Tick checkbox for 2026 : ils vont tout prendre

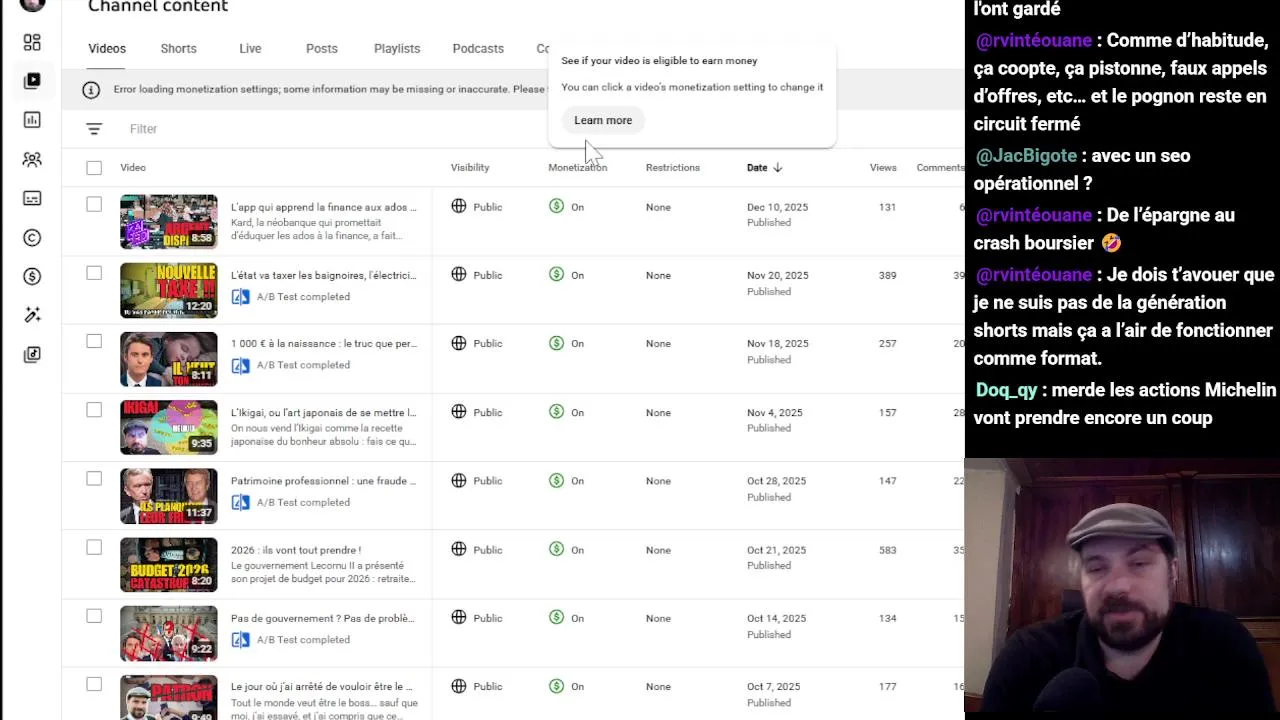coord(94,547)
